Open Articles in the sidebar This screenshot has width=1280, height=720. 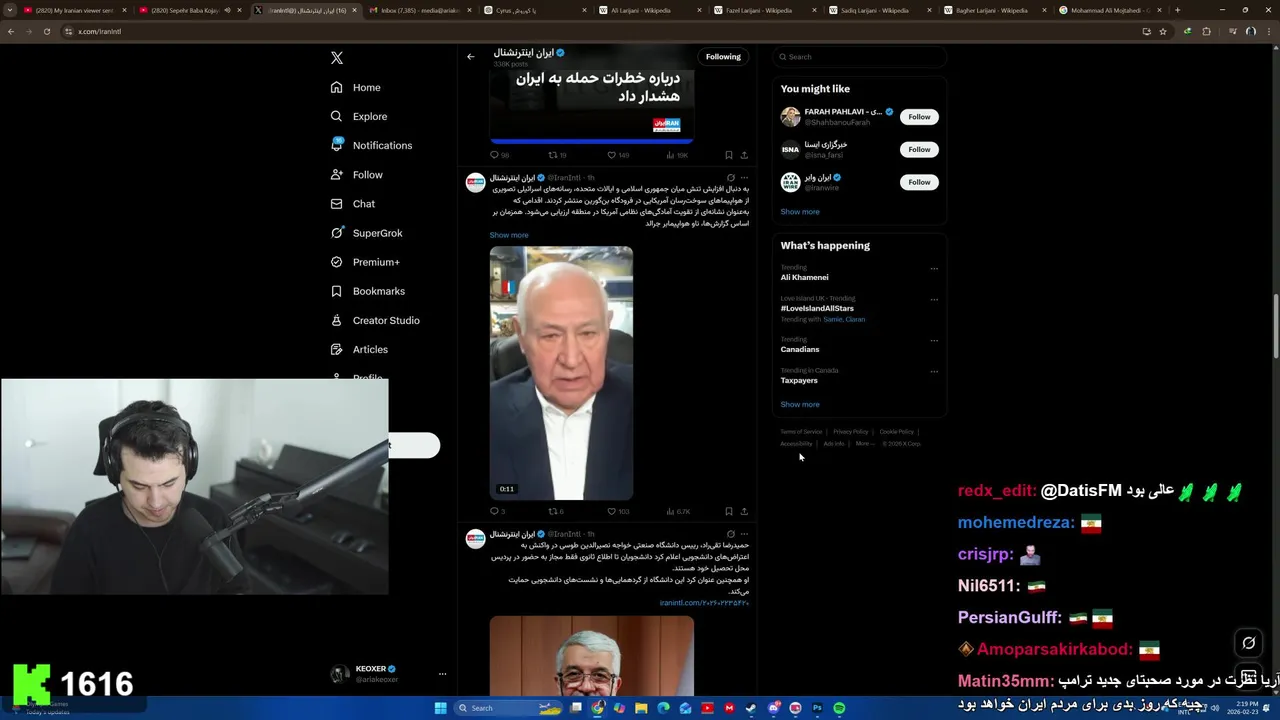point(358,349)
